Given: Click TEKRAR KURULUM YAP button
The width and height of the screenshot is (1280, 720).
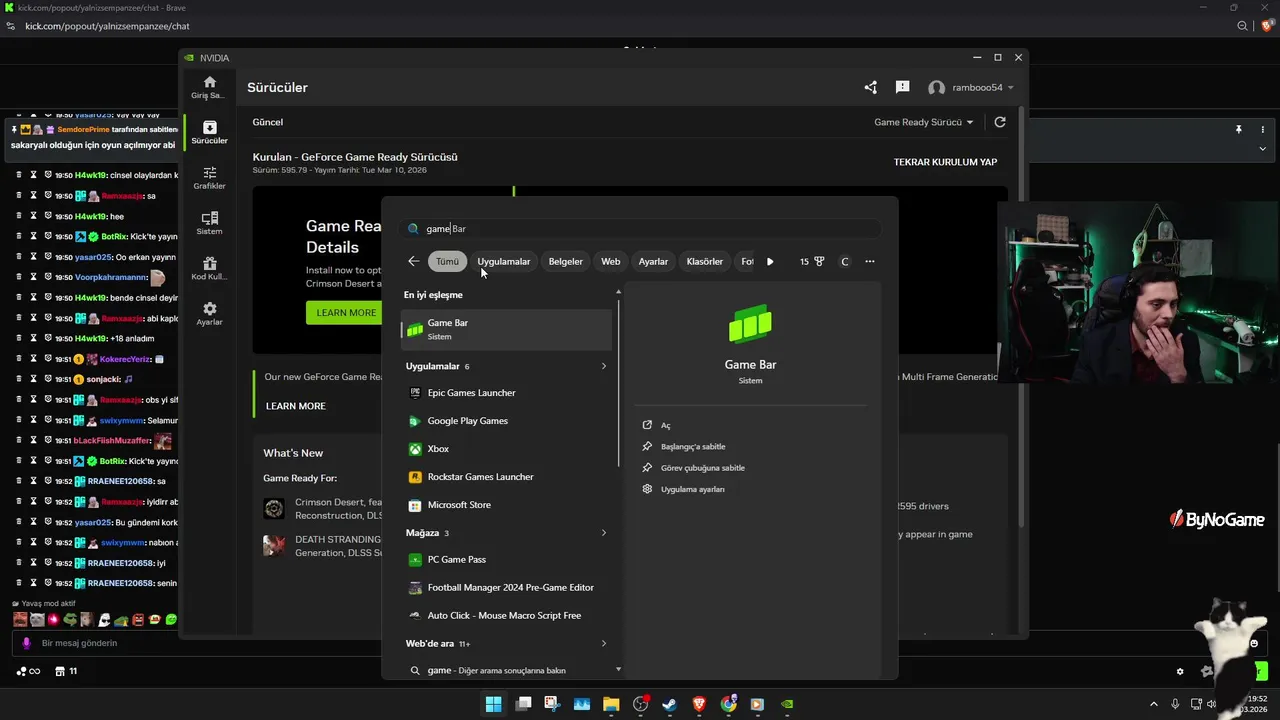Looking at the screenshot, I should (x=945, y=162).
